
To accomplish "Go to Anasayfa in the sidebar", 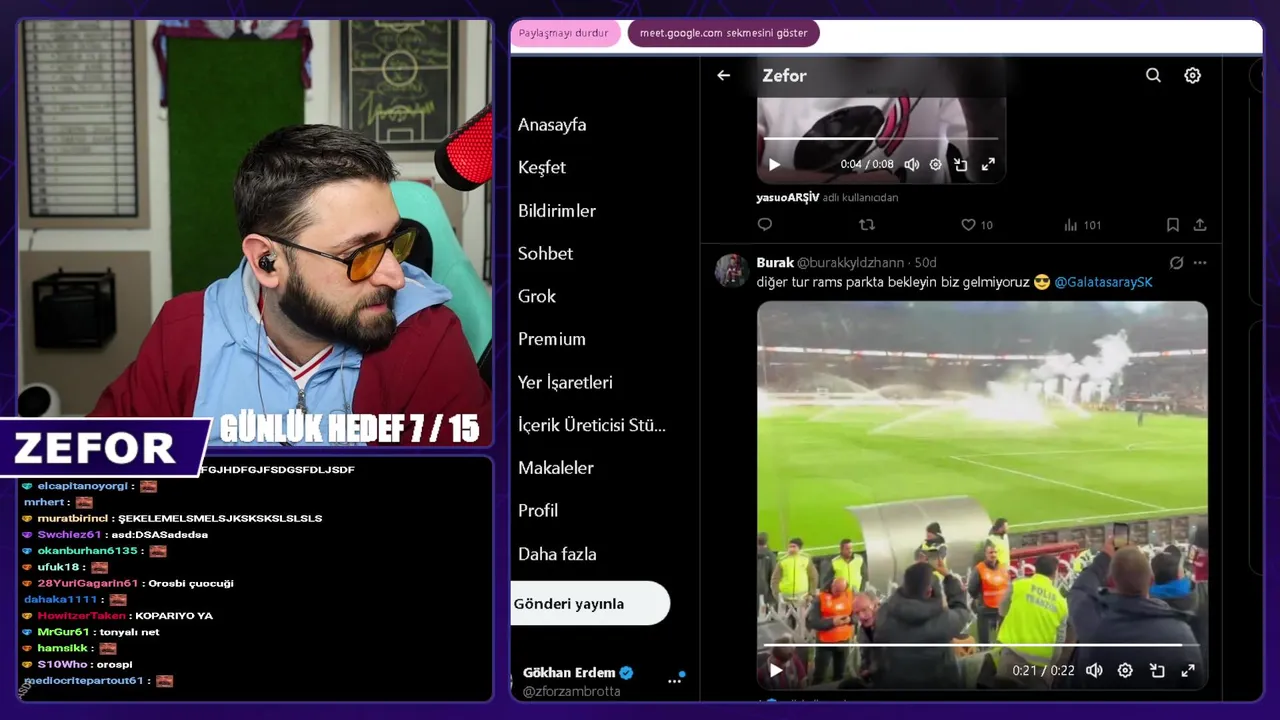I will 552,125.
